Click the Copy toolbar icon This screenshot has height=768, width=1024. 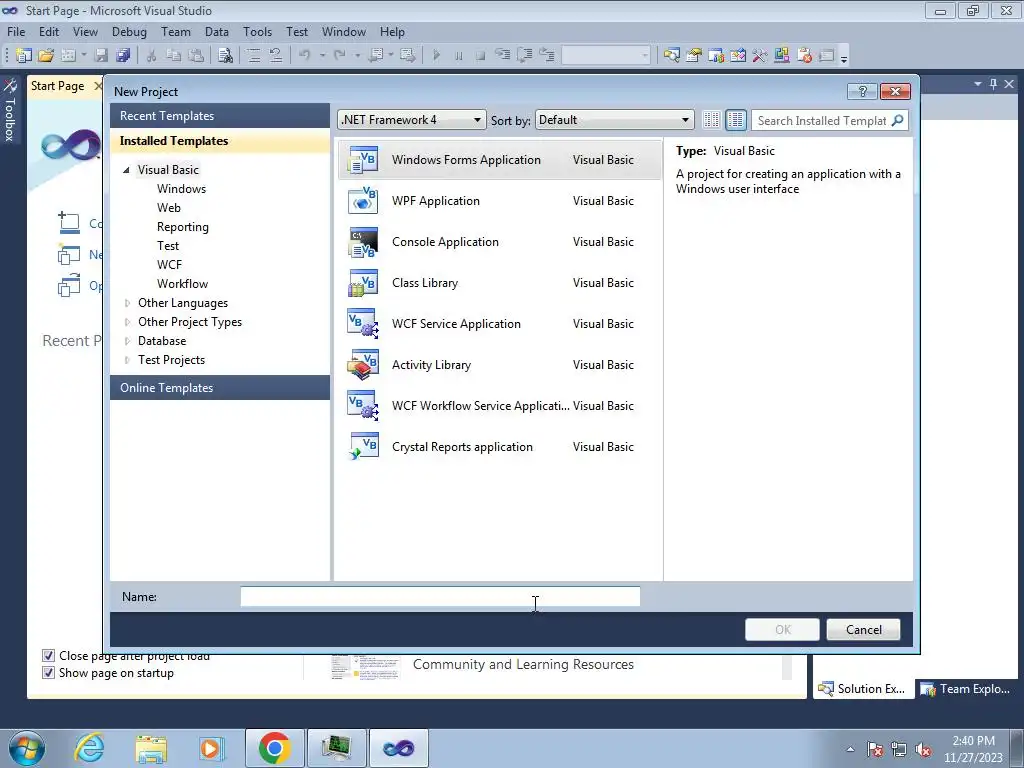(173, 56)
